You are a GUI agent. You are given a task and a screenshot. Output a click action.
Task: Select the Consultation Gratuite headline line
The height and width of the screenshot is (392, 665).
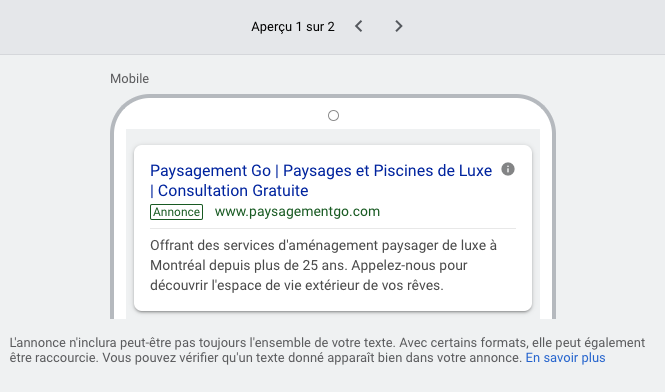[233, 190]
